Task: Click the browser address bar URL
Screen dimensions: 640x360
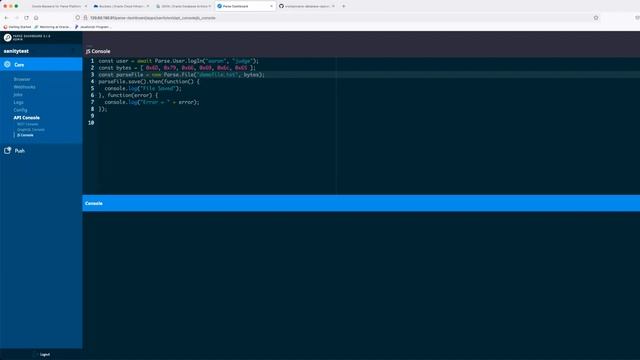Action: pyautogui.click(x=153, y=18)
